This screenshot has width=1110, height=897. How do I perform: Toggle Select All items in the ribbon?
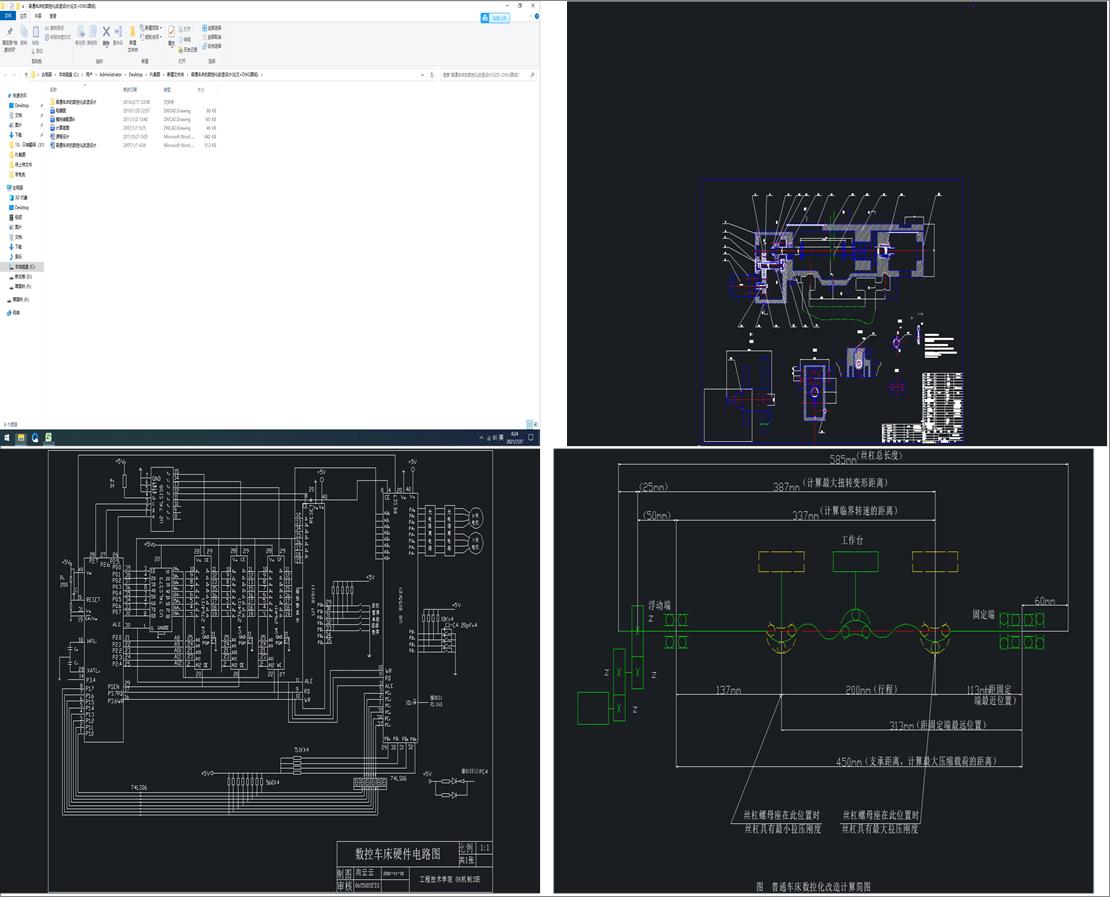click(211, 27)
